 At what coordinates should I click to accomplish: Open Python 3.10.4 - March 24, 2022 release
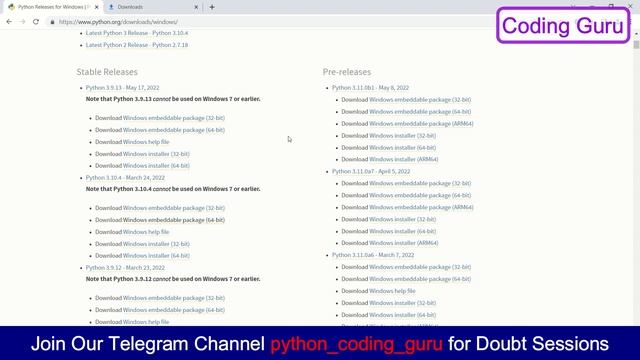coord(125,178)
